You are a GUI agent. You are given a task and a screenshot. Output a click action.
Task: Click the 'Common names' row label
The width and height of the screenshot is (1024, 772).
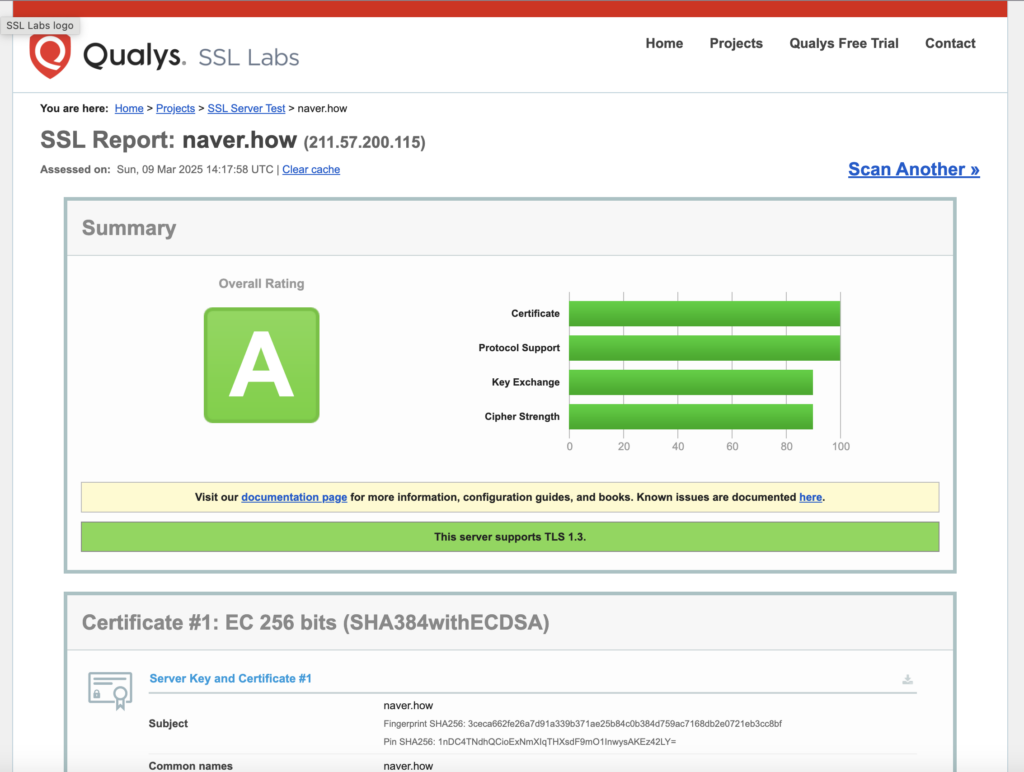click(x=190, y=766)
